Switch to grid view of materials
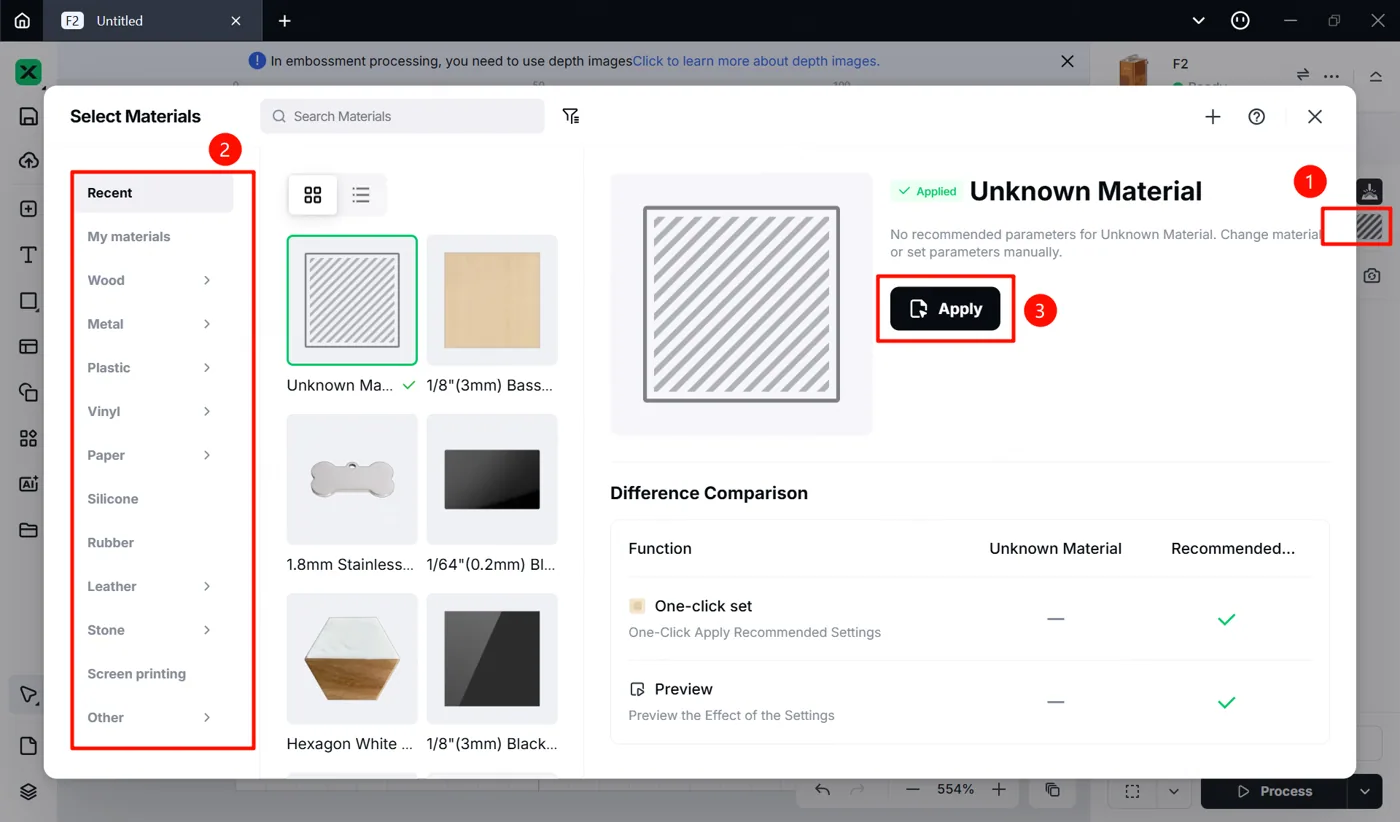 pyautogui.click(x=313, y=195)
